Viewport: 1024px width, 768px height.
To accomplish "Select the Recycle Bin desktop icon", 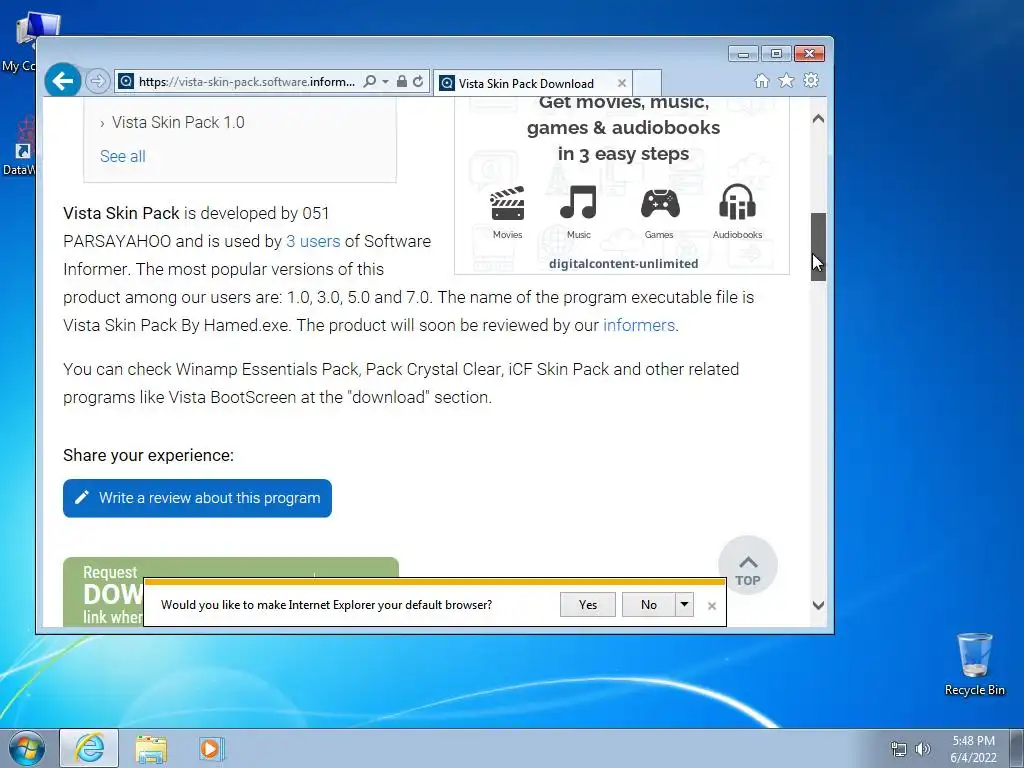I will (x=974, y=665).
